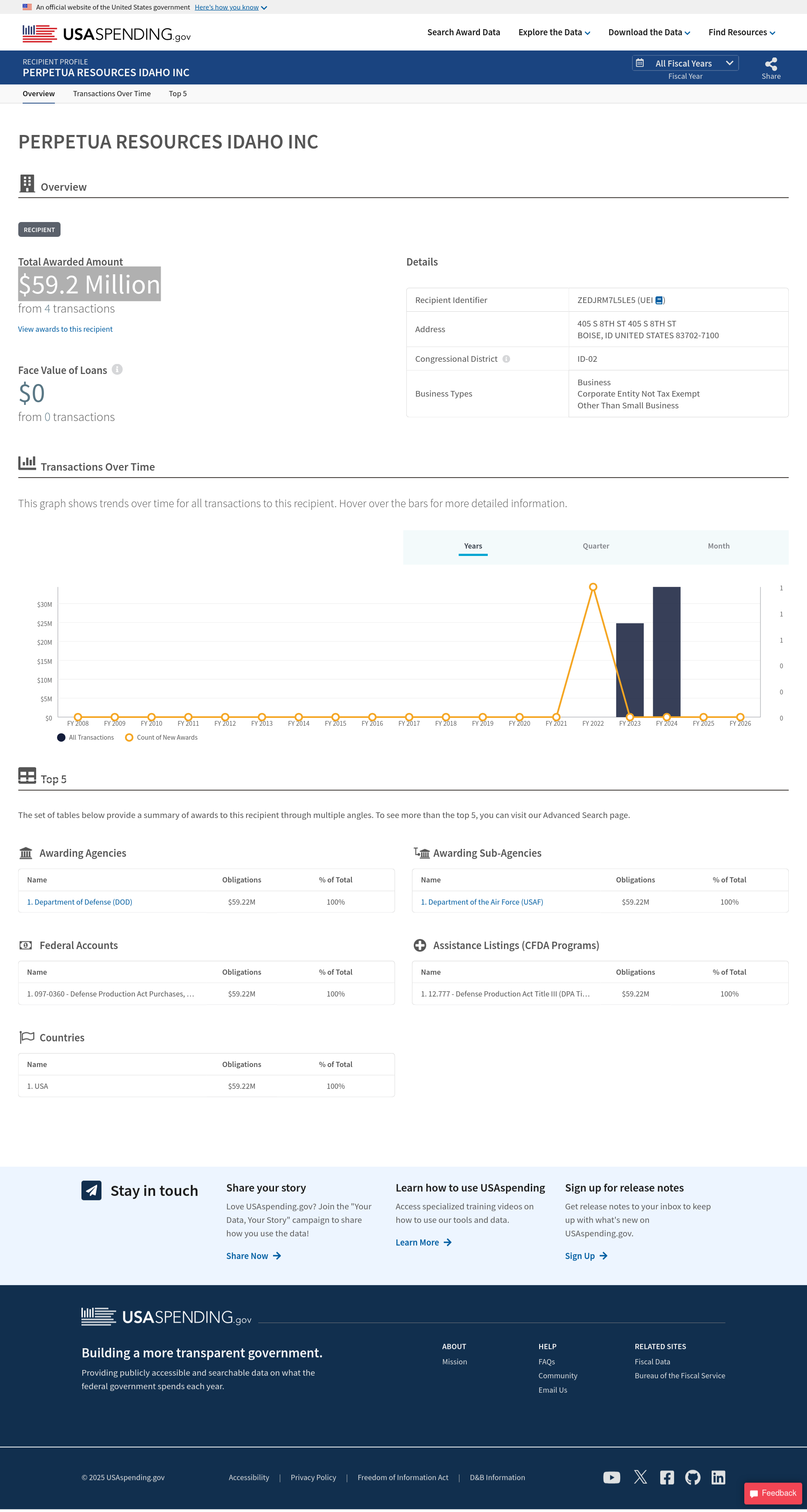Jump to the Top 5 tab
807x1512 pixels.
click(177, 94)
